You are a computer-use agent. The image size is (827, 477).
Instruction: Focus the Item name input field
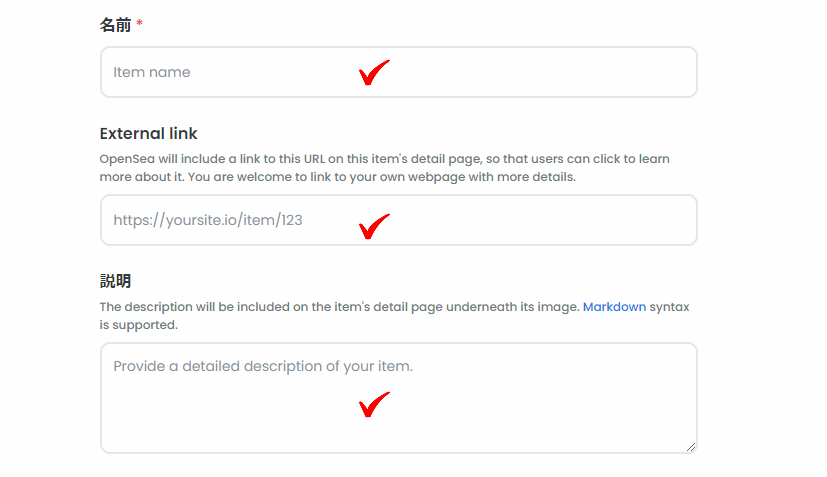pyautogui.click(x=399, y=72)
